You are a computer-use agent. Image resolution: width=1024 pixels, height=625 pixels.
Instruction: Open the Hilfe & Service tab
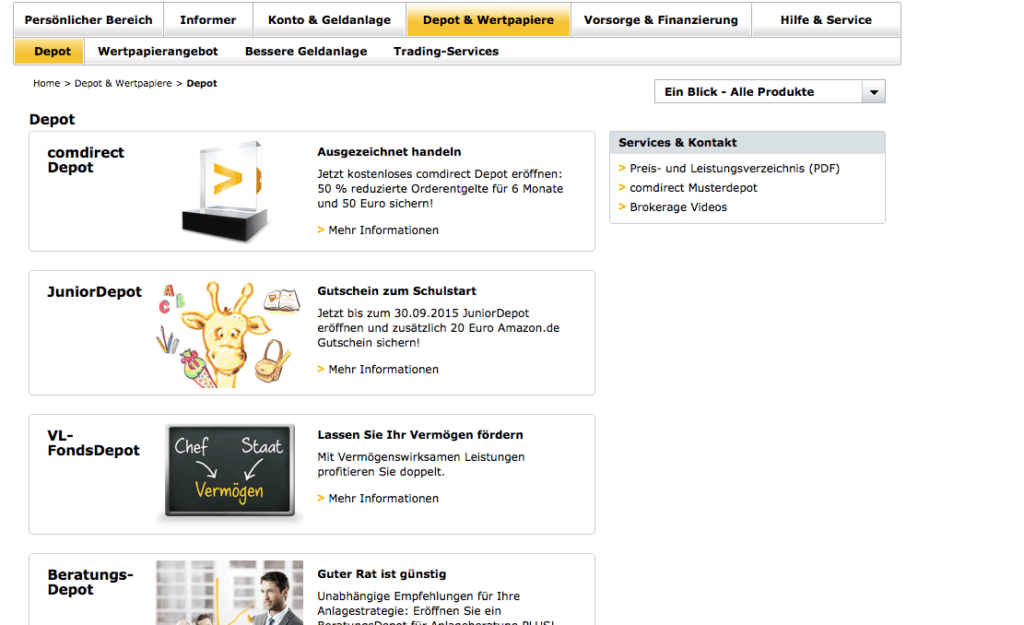pos(826,20)
